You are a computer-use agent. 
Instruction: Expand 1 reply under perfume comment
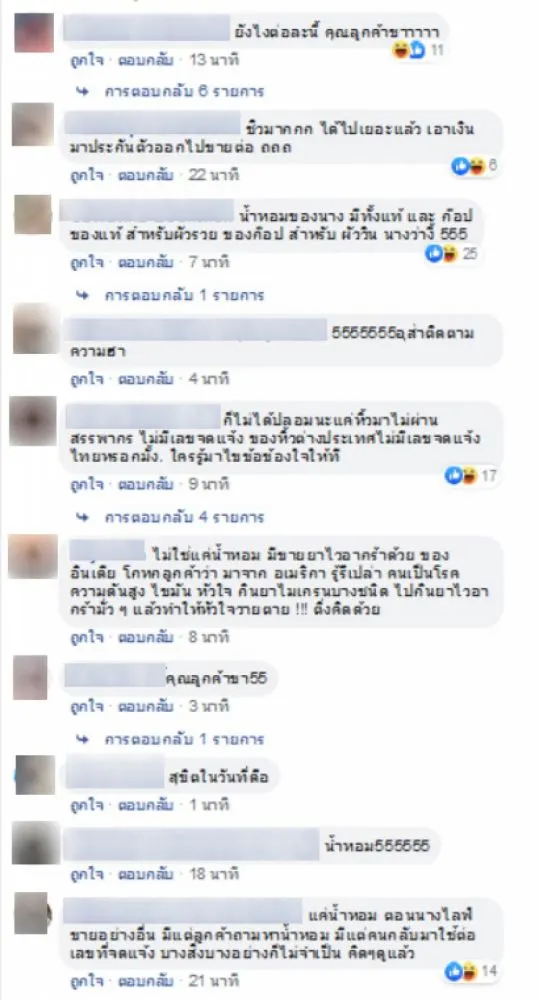(x=184, y=295)
